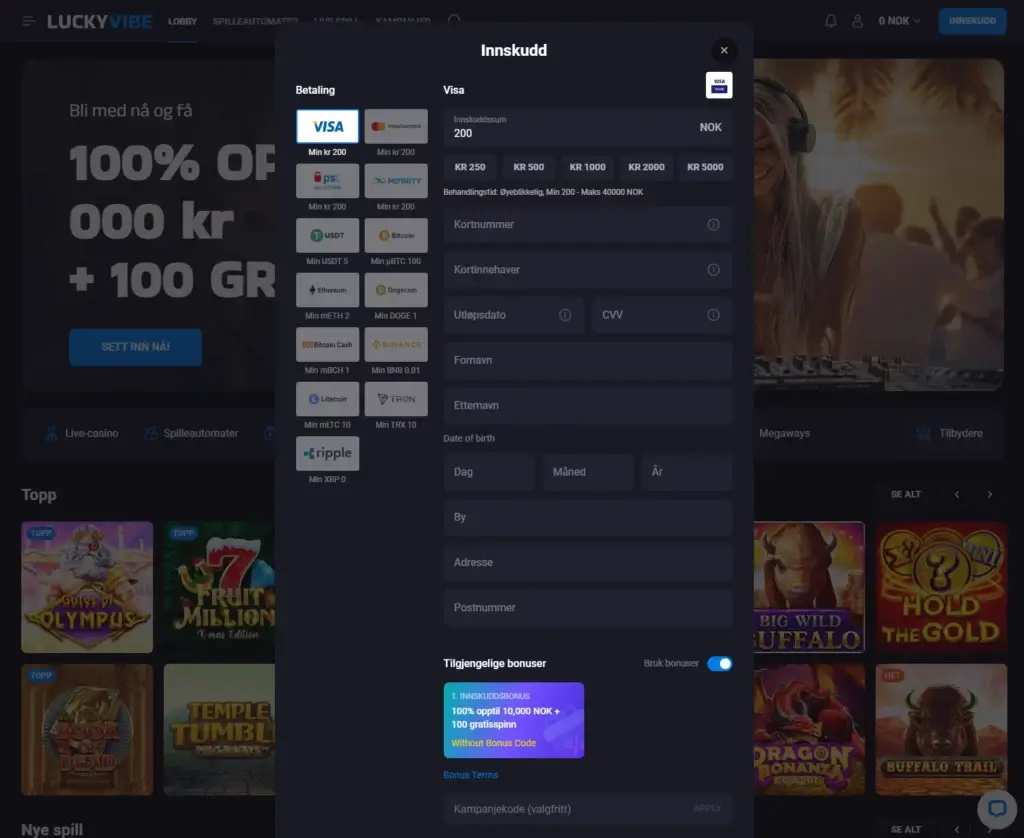Focus the Kampanjekode input field

[588, 809]
